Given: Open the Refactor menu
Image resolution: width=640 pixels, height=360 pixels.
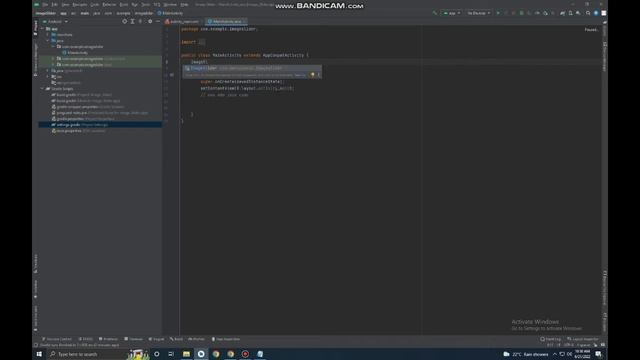Looking at the screenshot, I should click(109, 4).
